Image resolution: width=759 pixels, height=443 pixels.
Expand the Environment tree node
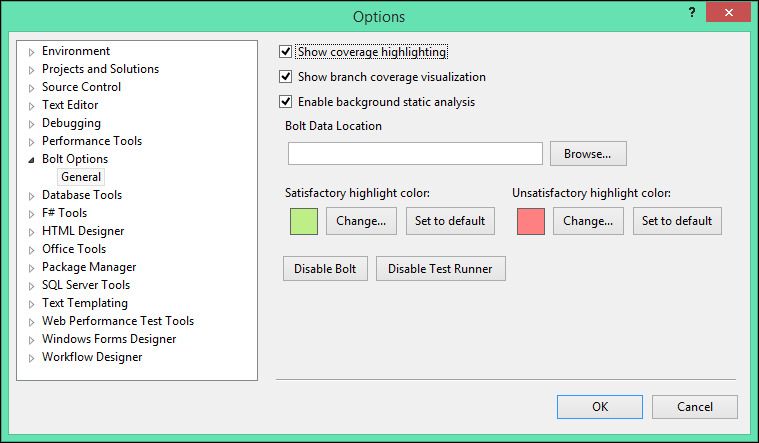[x=32, y=52]
